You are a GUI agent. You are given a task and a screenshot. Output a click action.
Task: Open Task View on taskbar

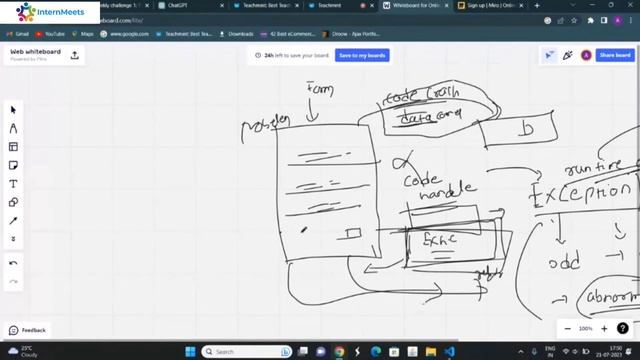(x=302, y=351)
